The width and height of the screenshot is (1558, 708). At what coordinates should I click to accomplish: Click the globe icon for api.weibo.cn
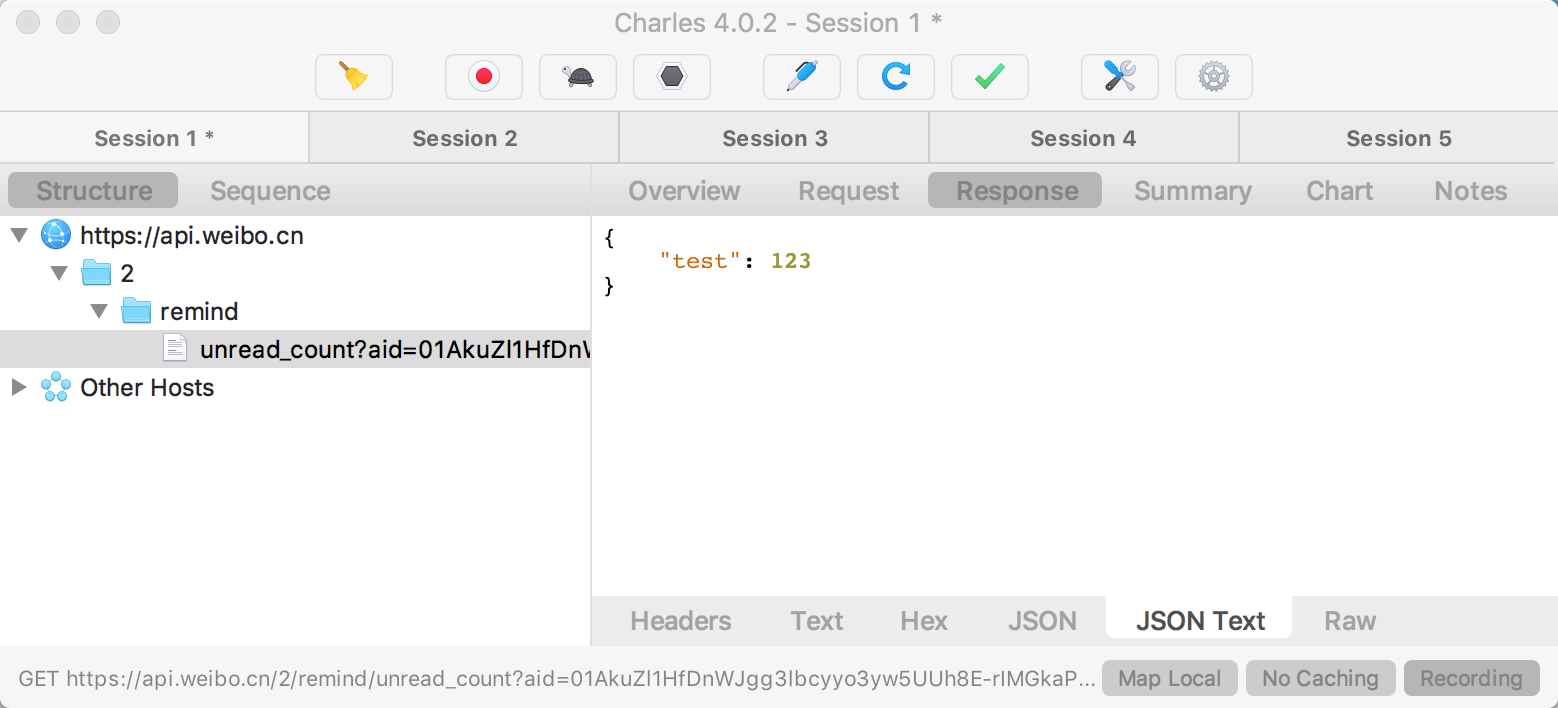tap(56, 235)
